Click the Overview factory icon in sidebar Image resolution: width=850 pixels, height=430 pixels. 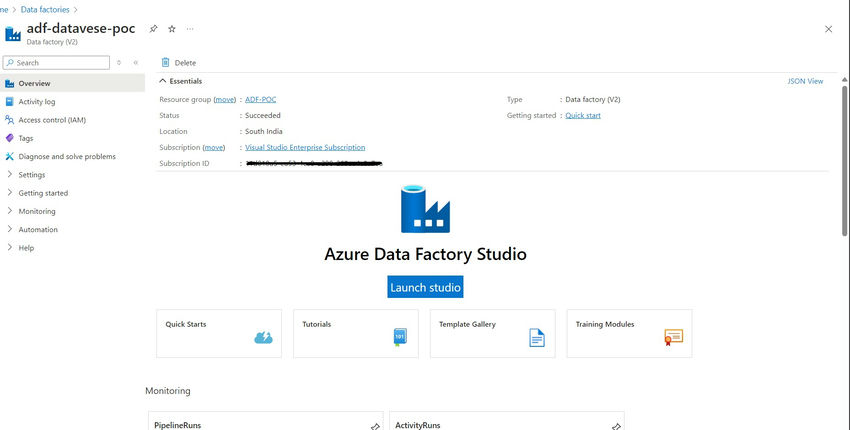[x=9, y=83]
